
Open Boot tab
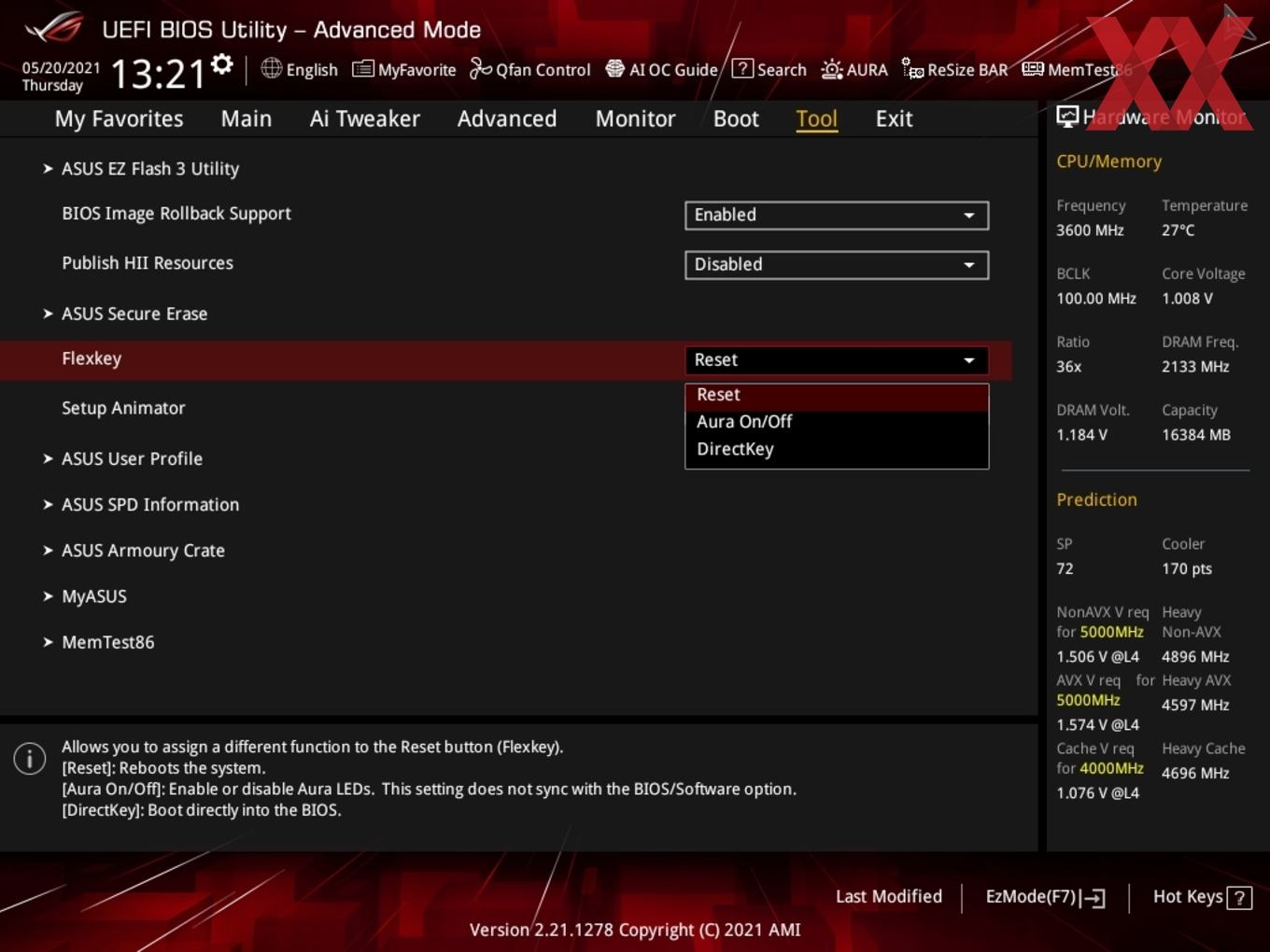pos(736,119)
